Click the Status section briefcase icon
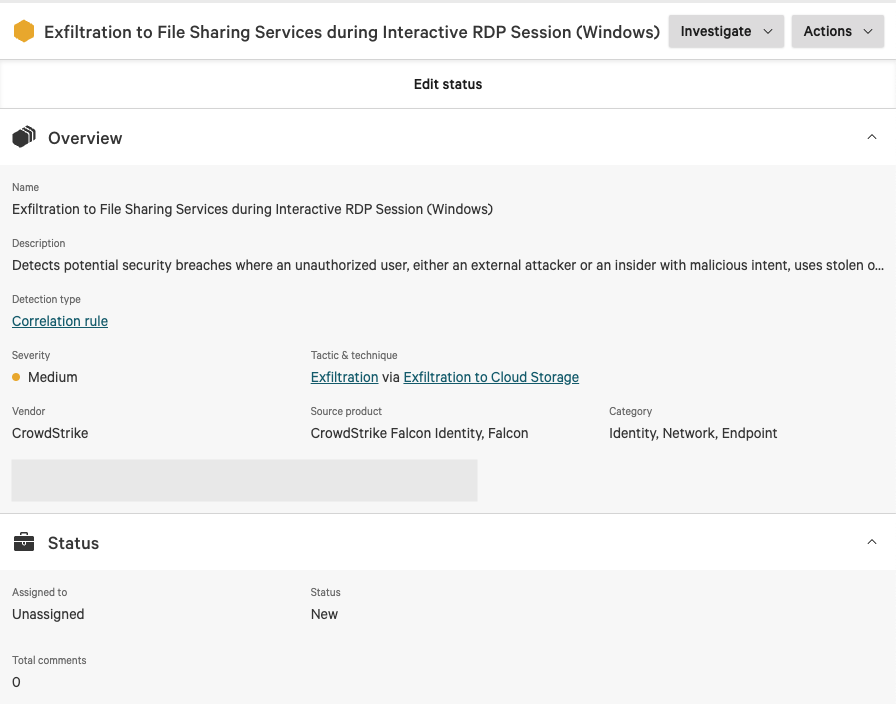This screenshot has height=704, width=896. click(24, 542)
